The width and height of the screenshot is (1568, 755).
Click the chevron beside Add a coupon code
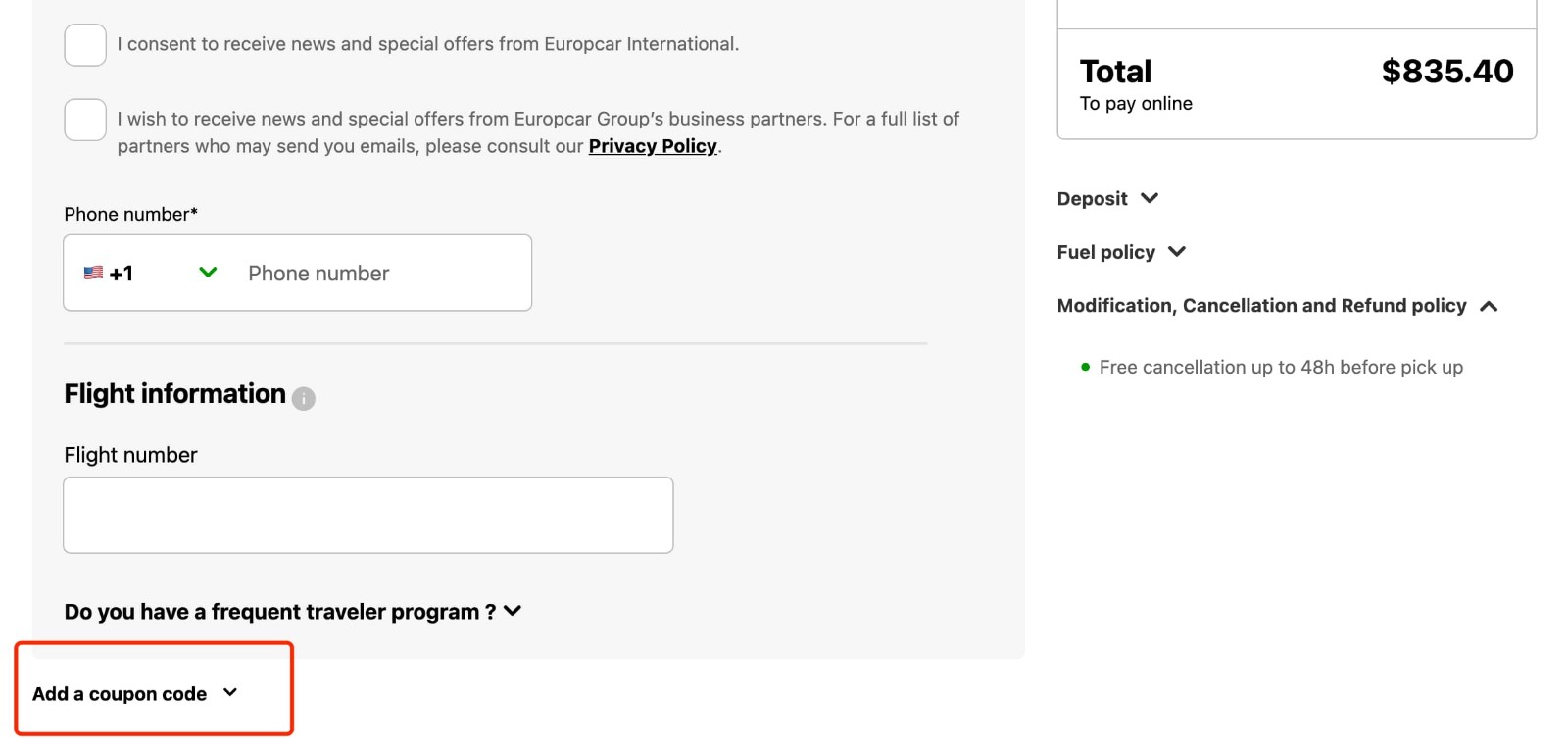pyautogui.click(x=231, y=691)
